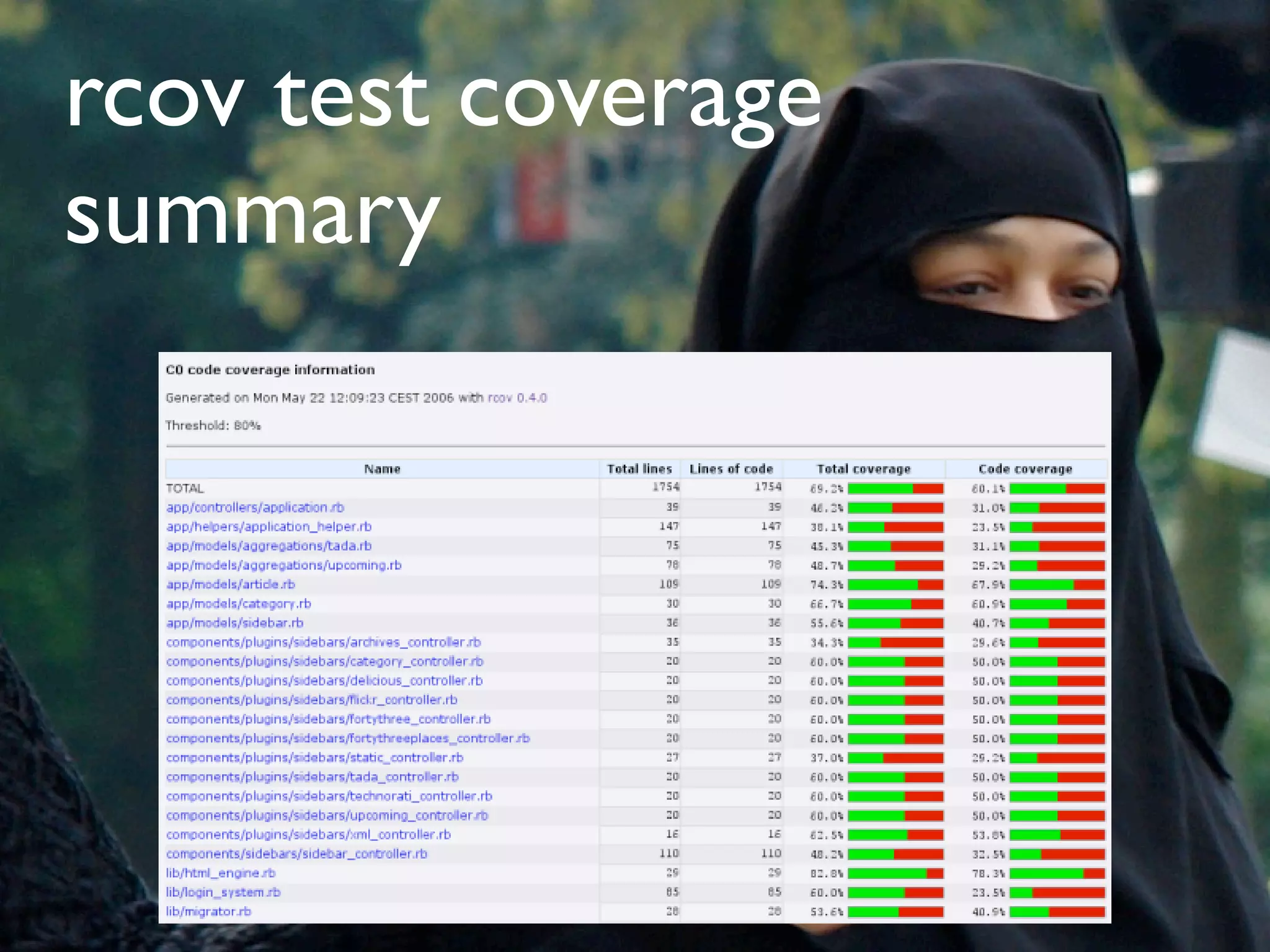1270x952 pixels.
Task: Open app/models/aggregations/tada.rb coverage report
Action: click(269, 546)
